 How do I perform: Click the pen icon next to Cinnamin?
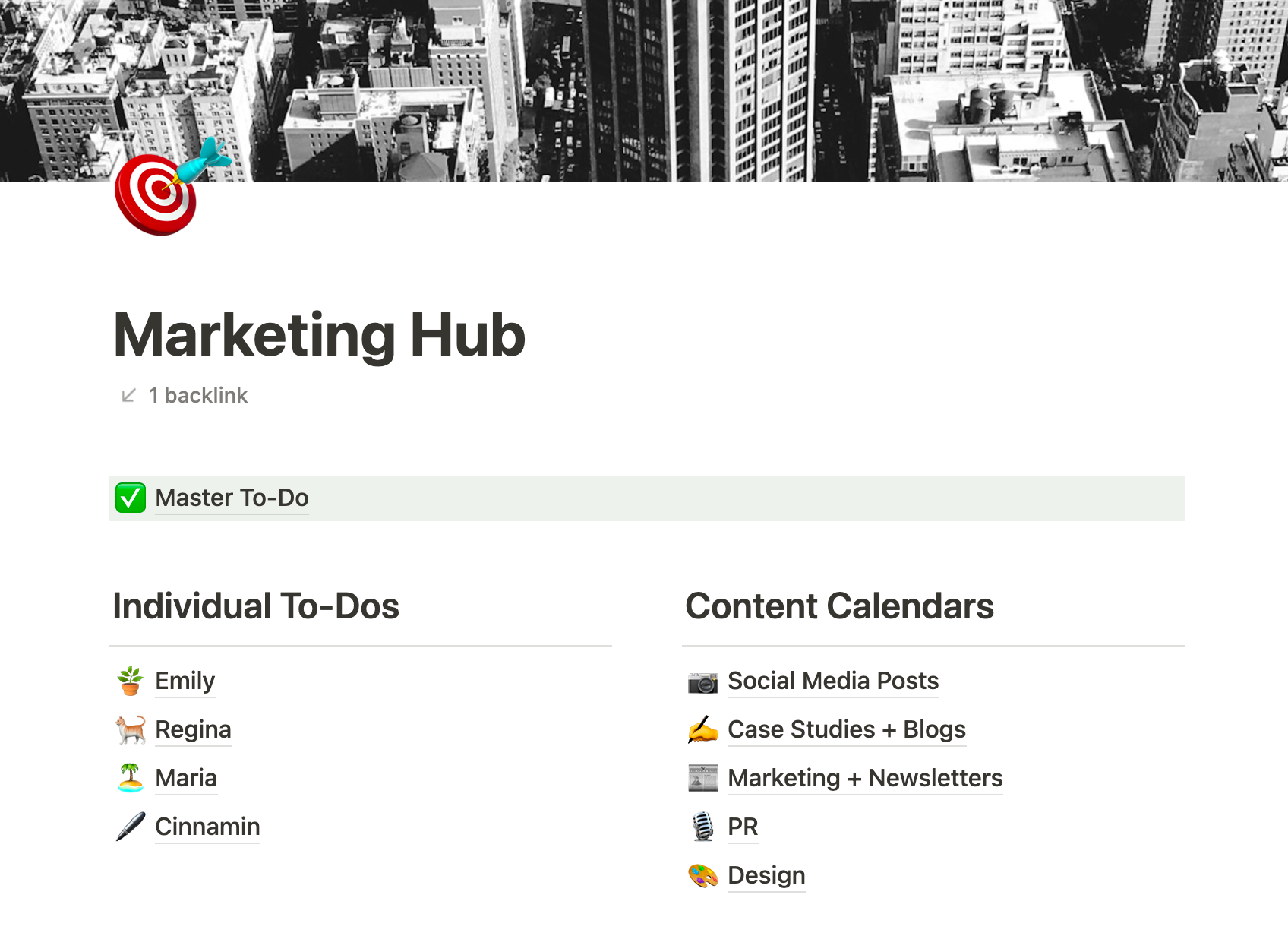pyautogui.click(x=131, y=827)
